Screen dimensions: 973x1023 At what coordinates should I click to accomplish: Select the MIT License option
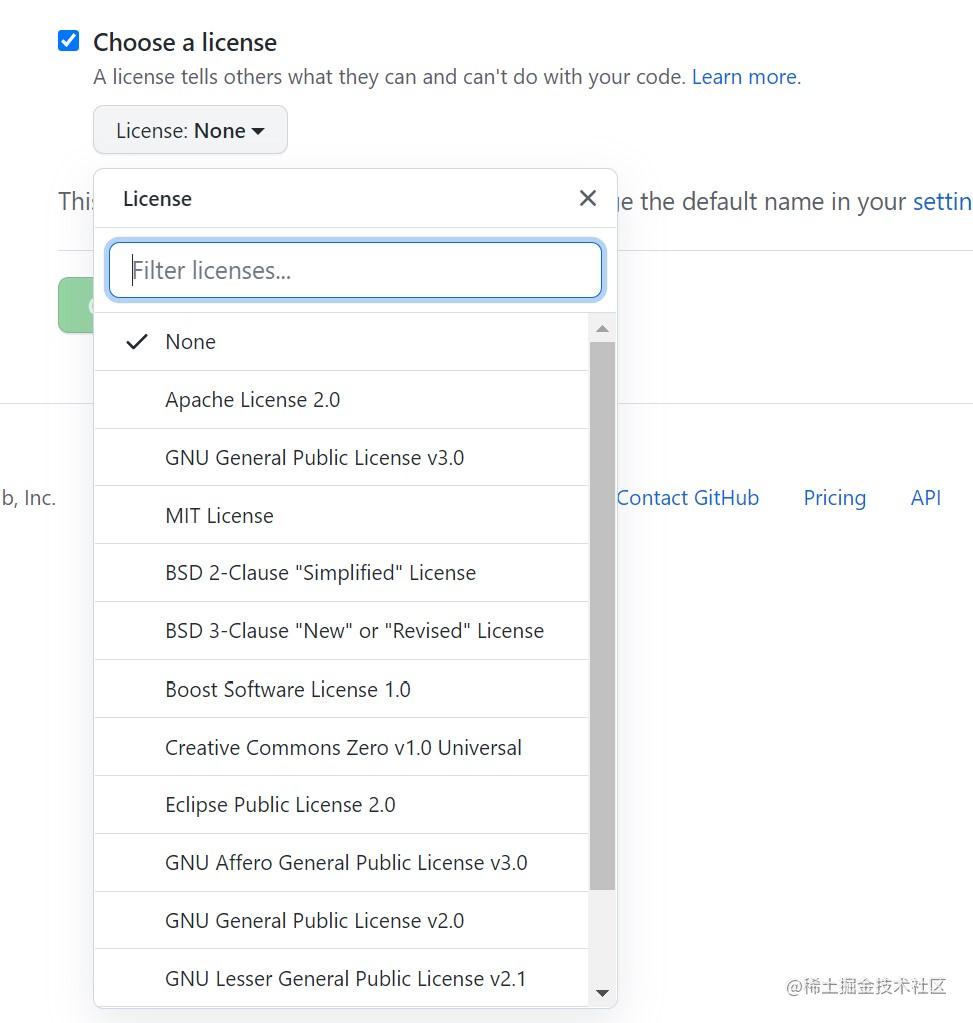(x=219, y=515)
